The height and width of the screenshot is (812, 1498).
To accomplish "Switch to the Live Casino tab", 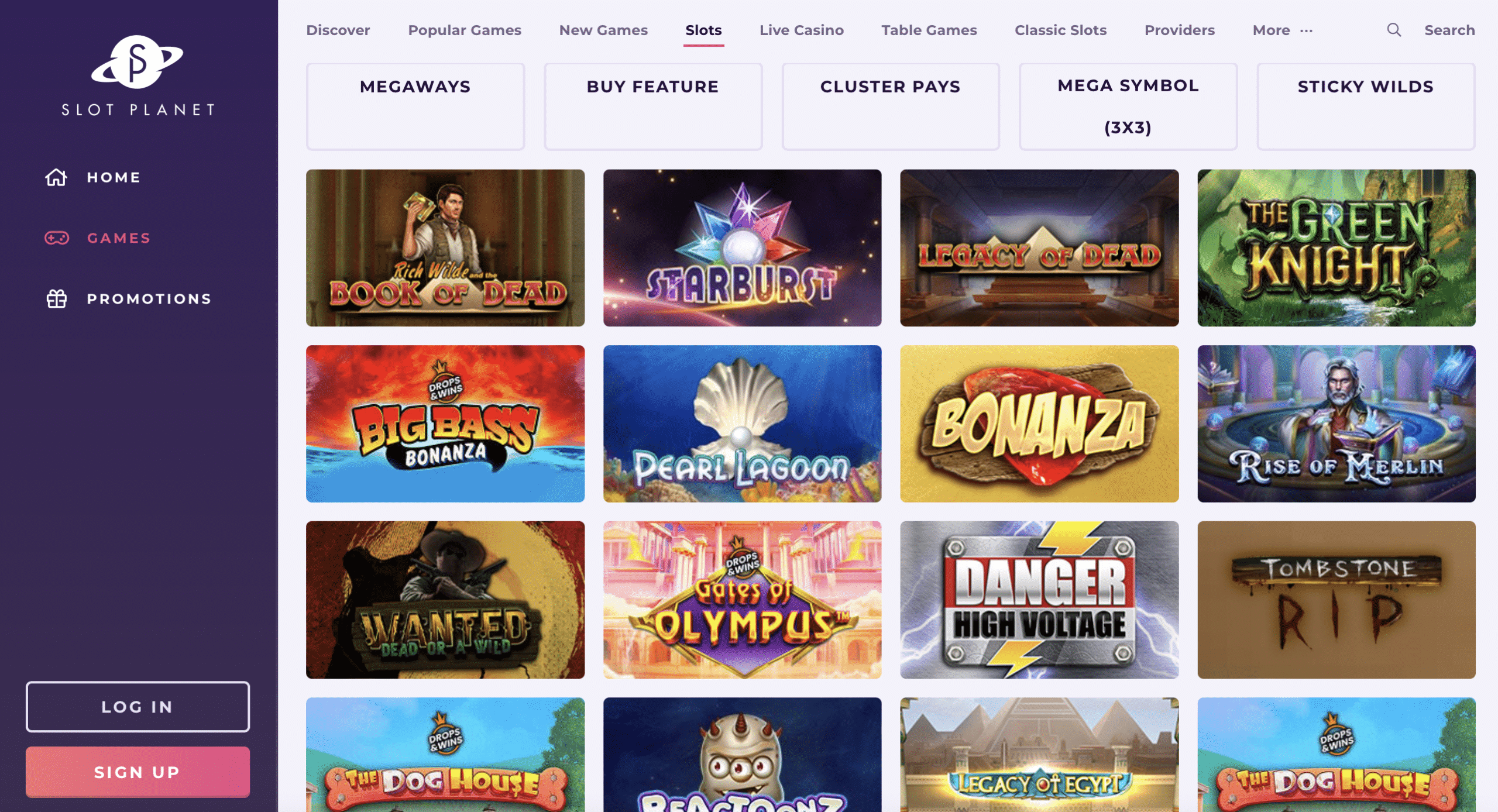I will click(x=801, y=30).
